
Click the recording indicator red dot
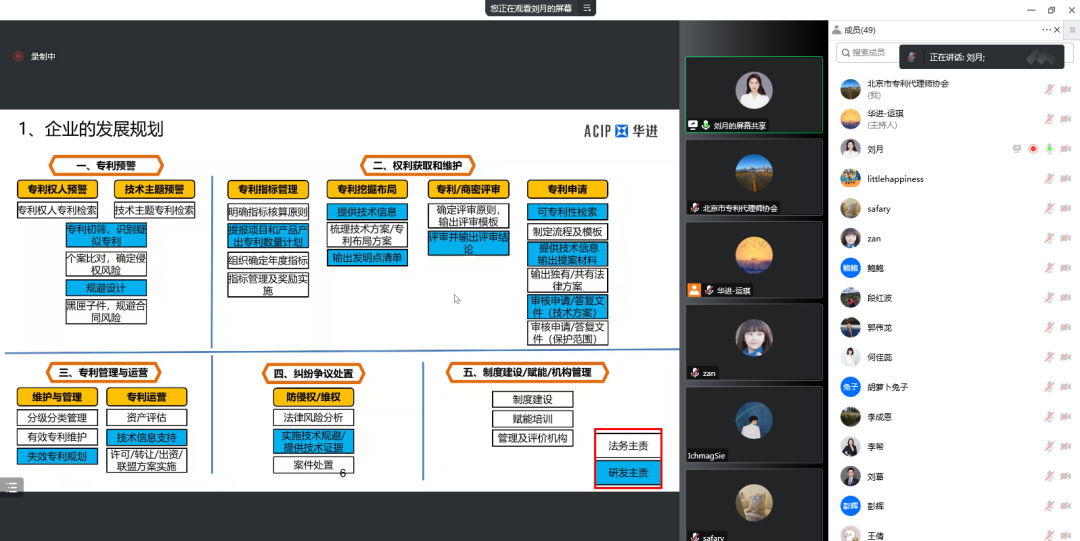[18, 57]
